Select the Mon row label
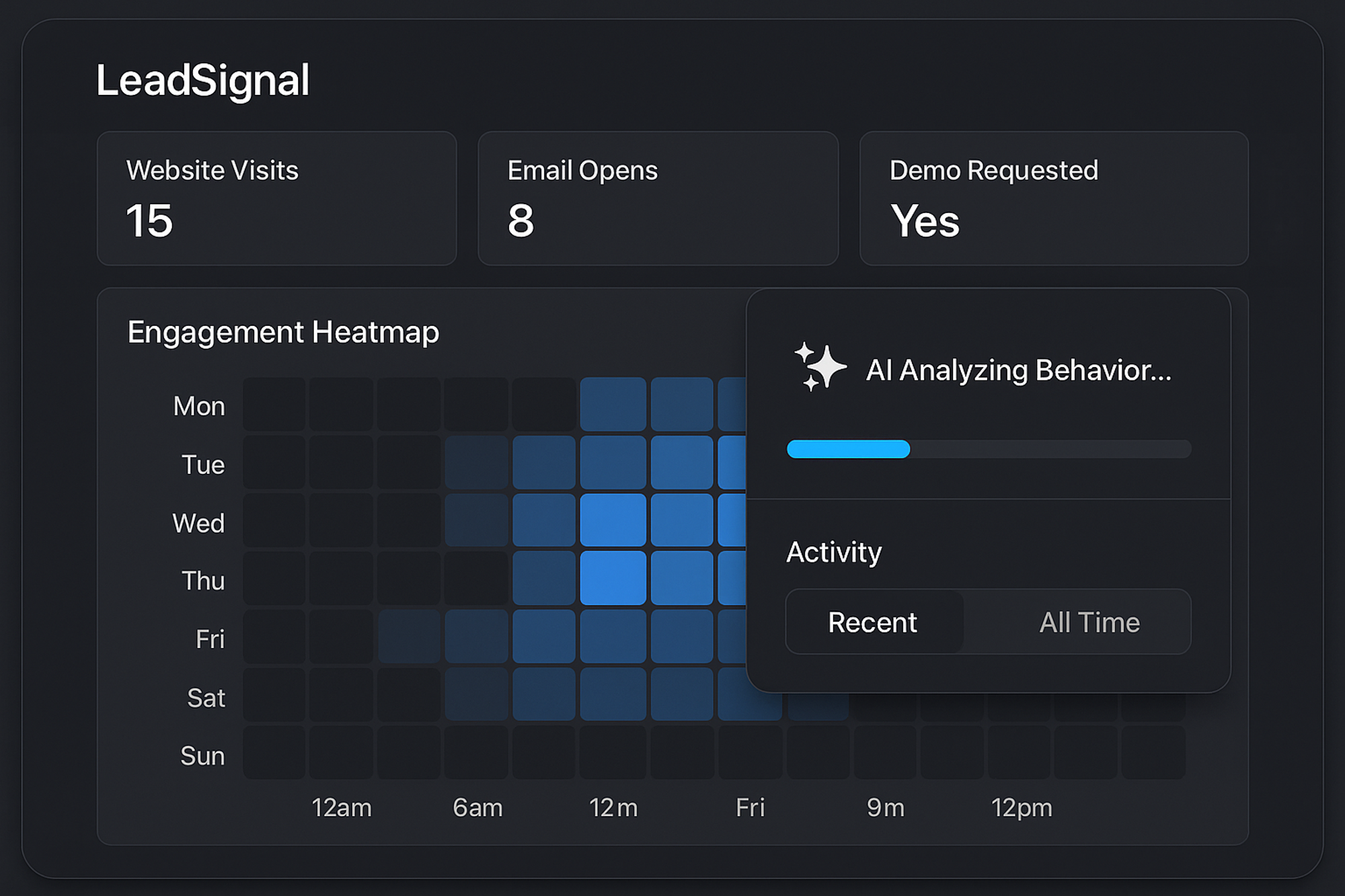Viewport: 1345px width, 896px height. click(198, 406)
